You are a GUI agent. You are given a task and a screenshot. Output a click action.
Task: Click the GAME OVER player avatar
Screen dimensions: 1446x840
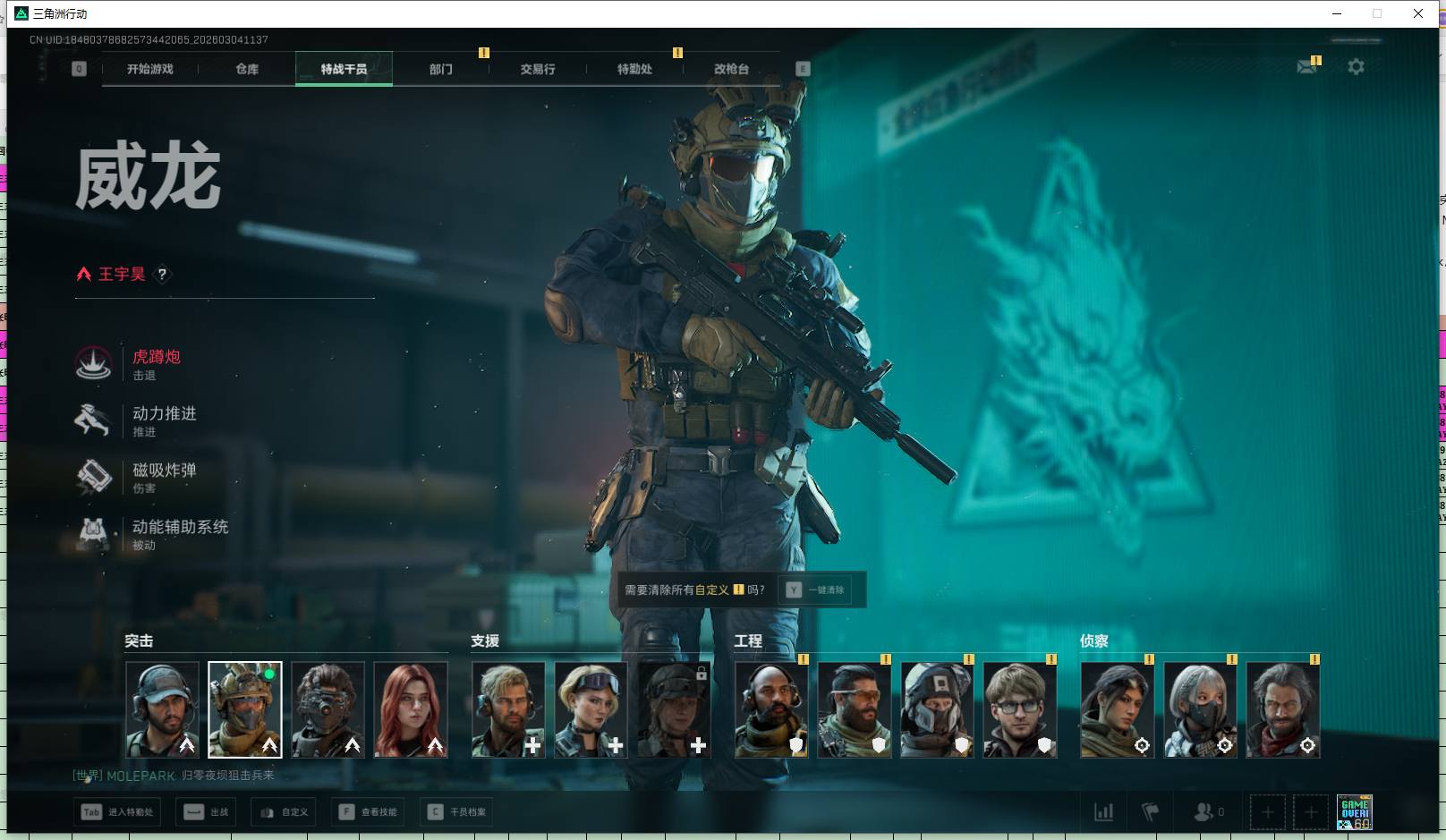(1355, 812)
